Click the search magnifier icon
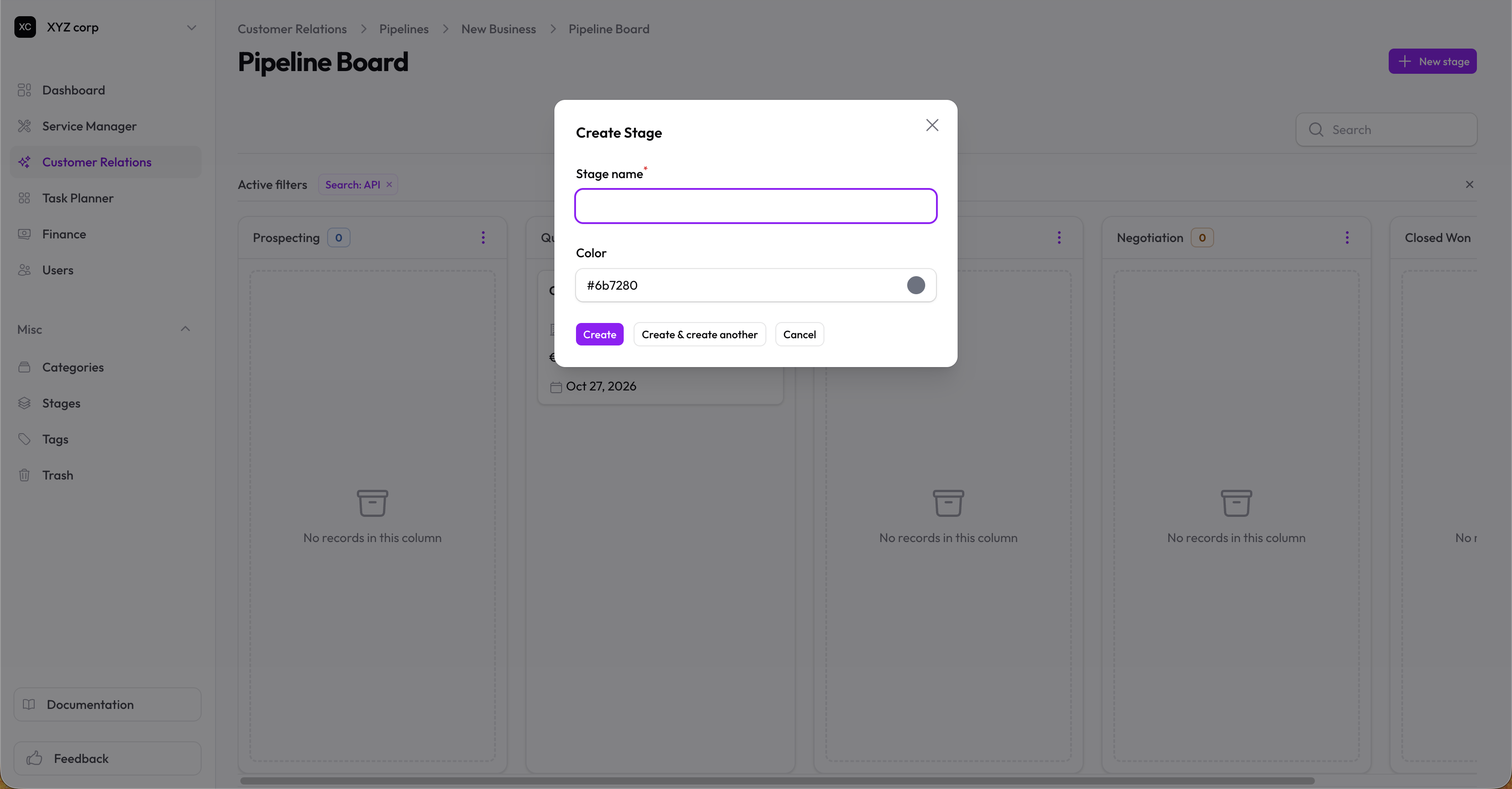The height and width of the screenshot is (789, 1512). coord(1316,130)
